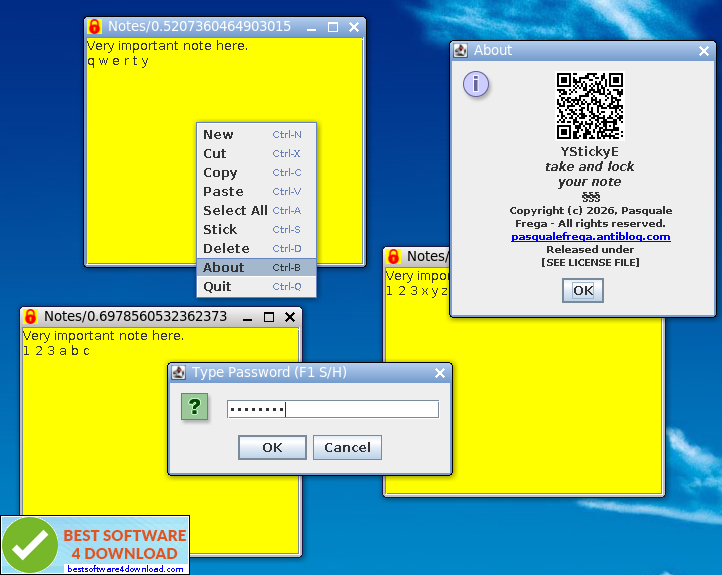The image size is (722, 575).
Task: Close the Type Password dialog
Action: point(440,373)
